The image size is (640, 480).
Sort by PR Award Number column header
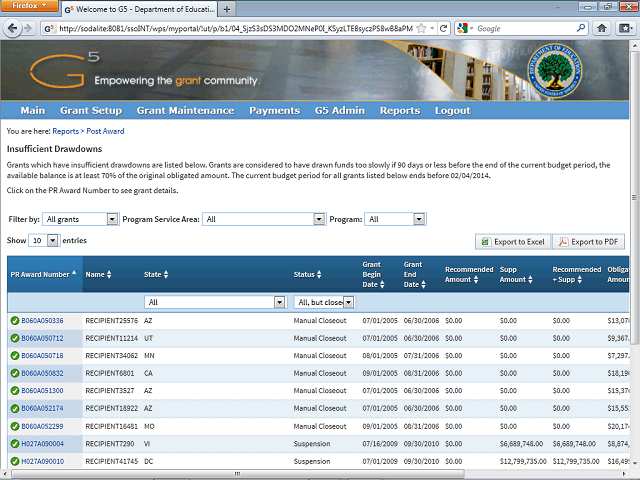point(44,274)
